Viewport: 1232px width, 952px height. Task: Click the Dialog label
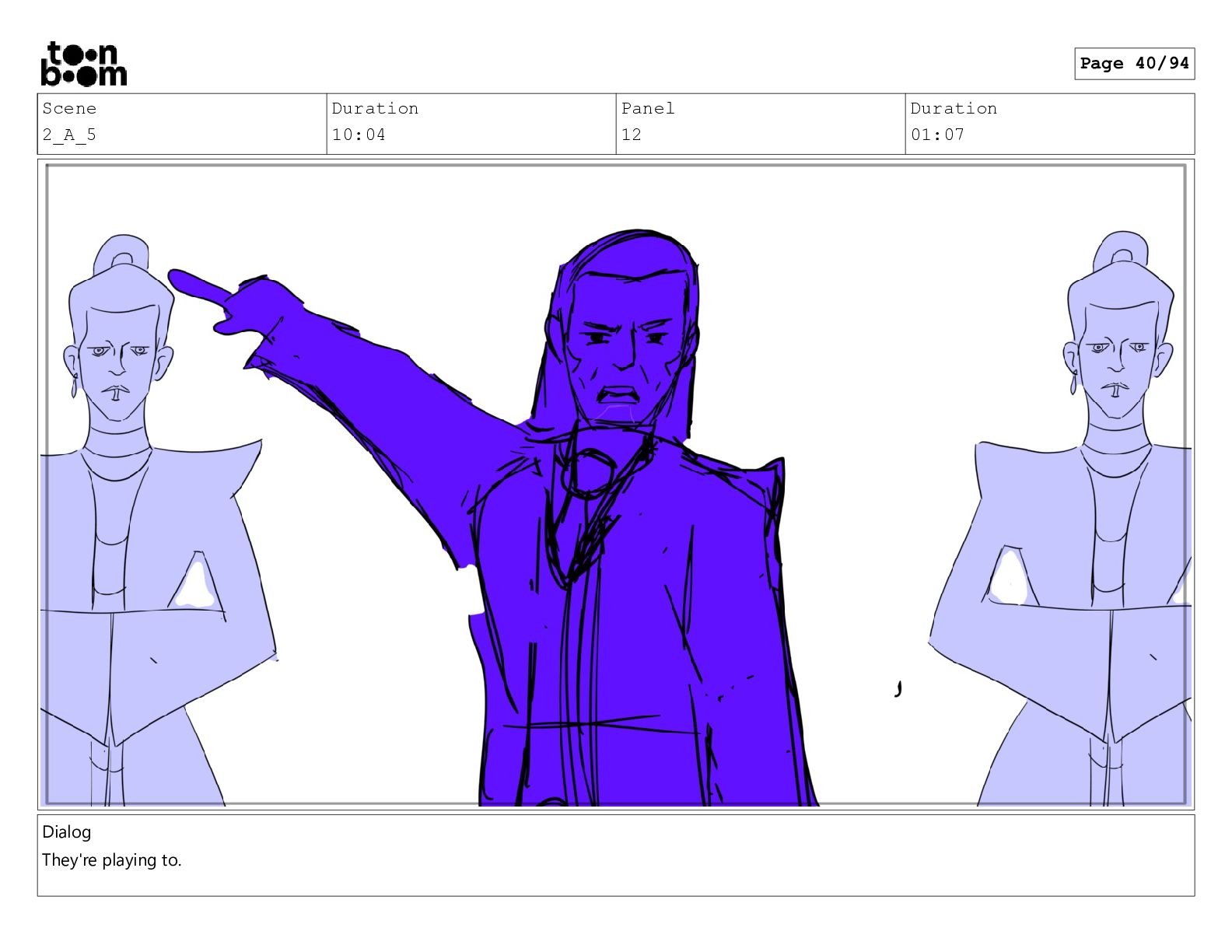(67, 832)
